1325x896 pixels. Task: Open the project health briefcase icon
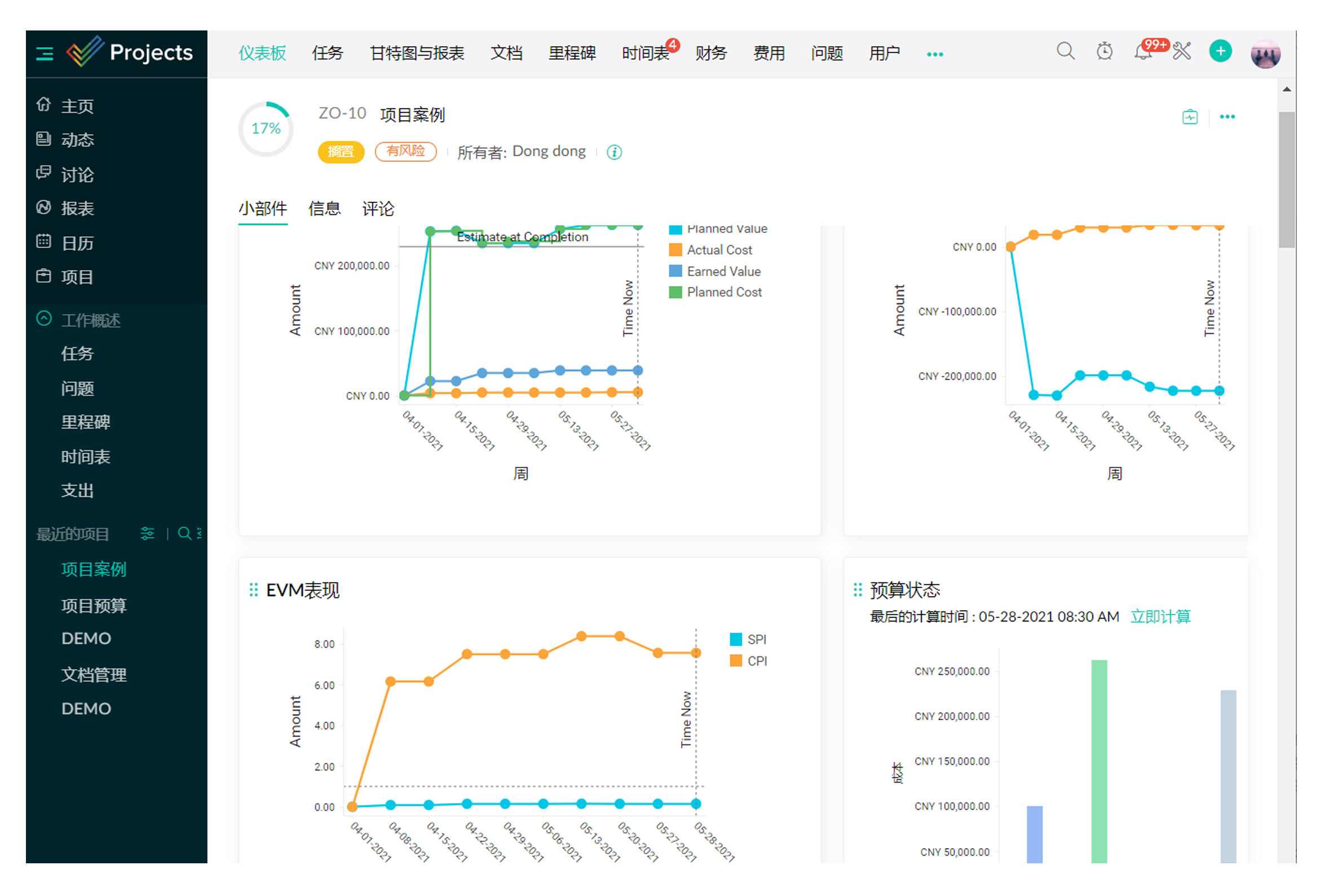pos(1190,117)
